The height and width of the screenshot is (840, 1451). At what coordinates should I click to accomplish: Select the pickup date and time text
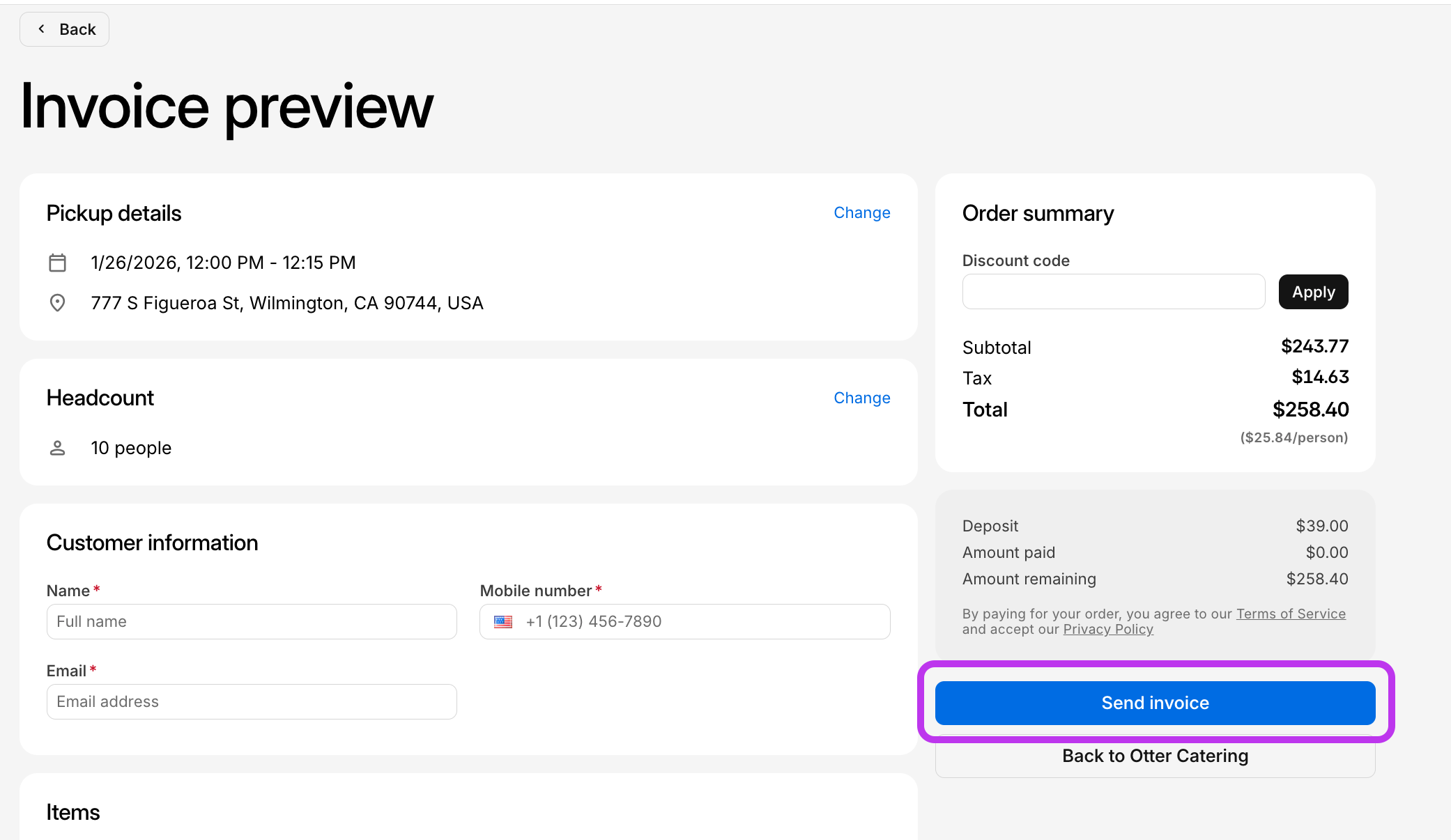[223, 263]
